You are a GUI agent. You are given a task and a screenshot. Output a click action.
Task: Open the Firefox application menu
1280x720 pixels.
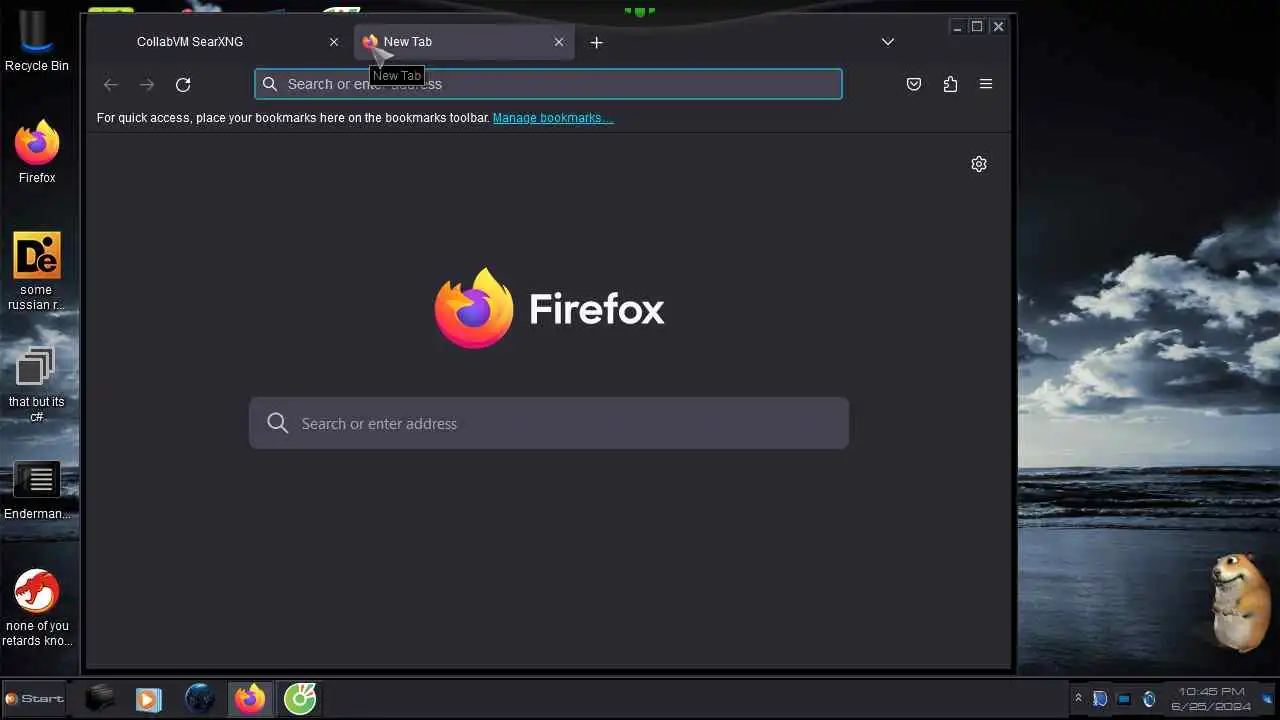coord(986,85)
